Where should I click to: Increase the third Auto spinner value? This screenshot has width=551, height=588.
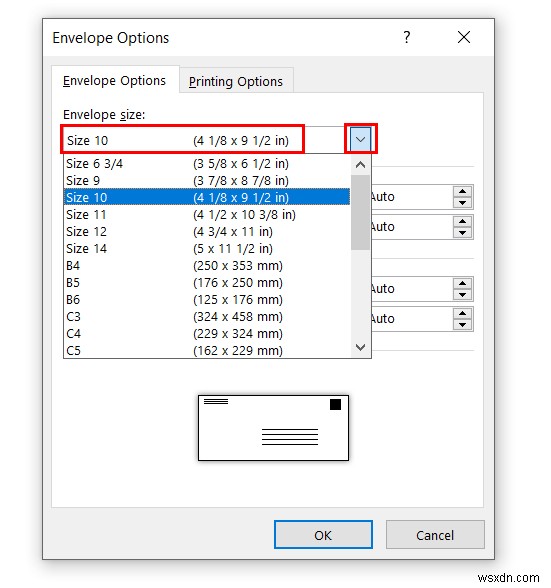462,284
